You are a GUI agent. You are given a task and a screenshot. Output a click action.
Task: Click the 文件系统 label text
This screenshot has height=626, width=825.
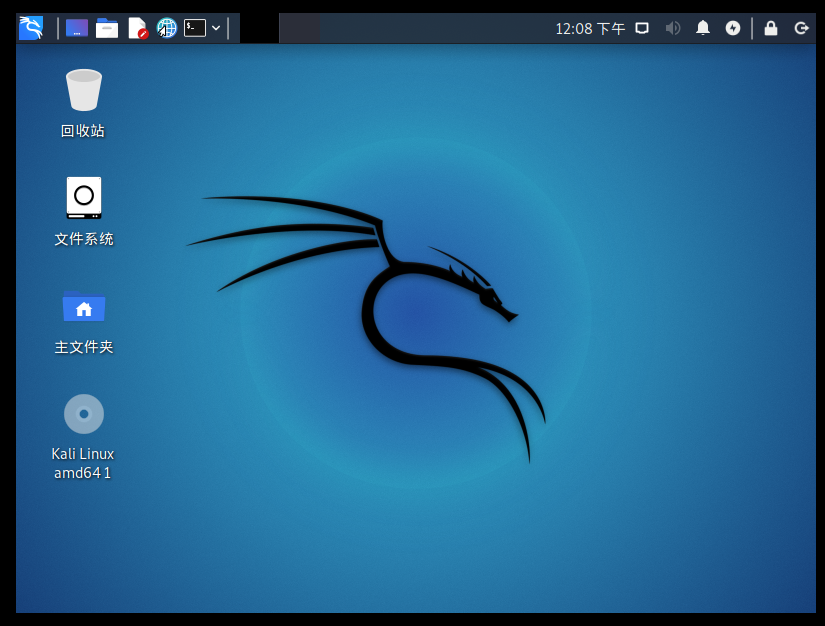click(84, 239)
